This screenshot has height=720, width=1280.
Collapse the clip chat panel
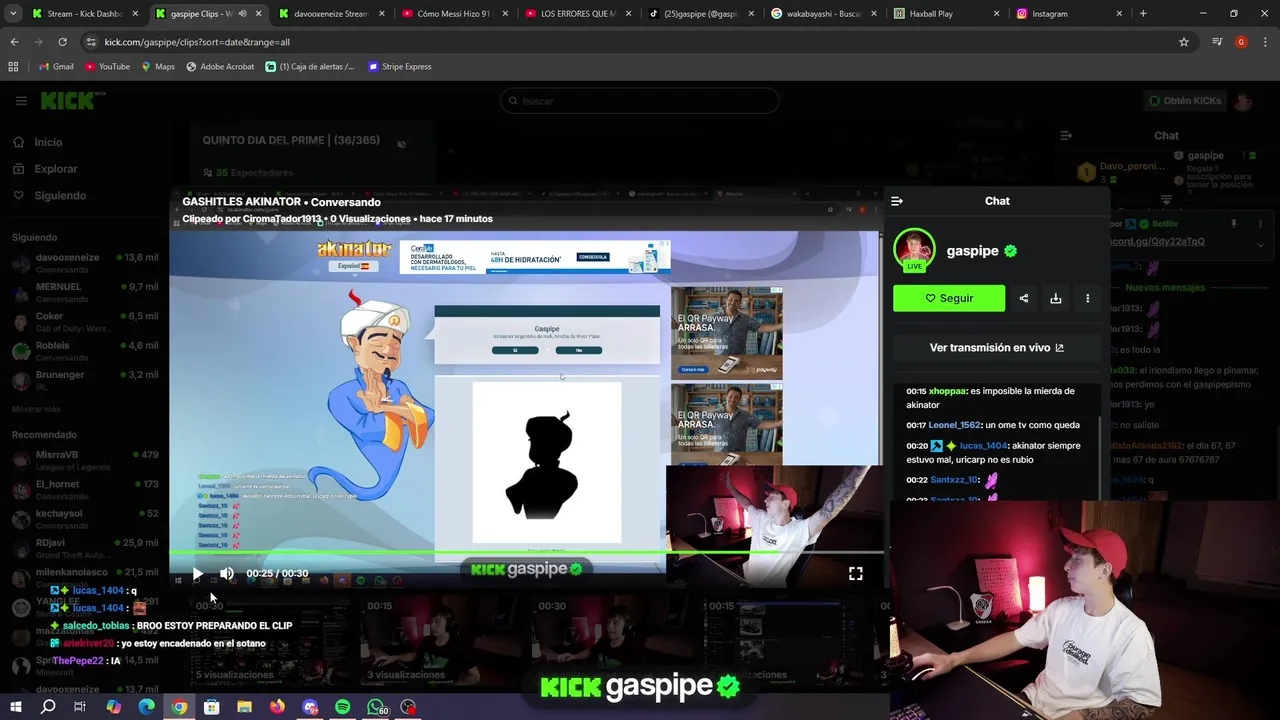point(897,201)
